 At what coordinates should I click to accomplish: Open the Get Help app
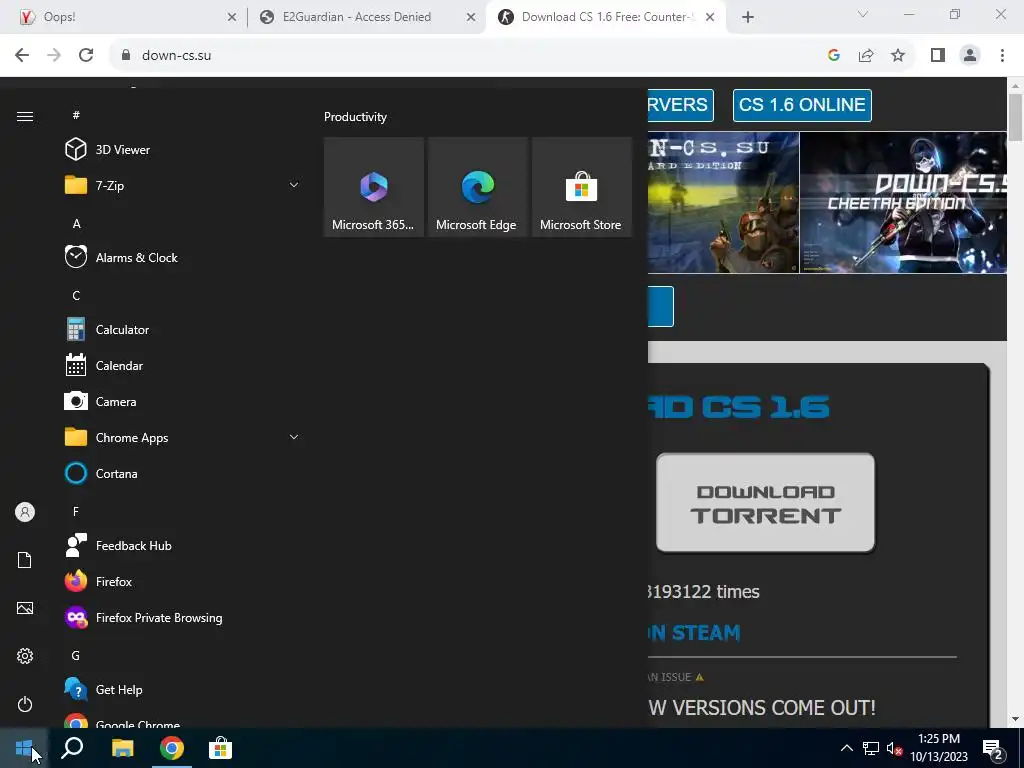click(183, 690)
